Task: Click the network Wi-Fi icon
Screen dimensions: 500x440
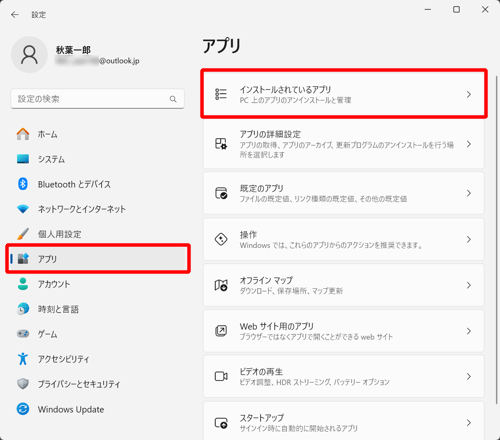Action: (23, 209)
